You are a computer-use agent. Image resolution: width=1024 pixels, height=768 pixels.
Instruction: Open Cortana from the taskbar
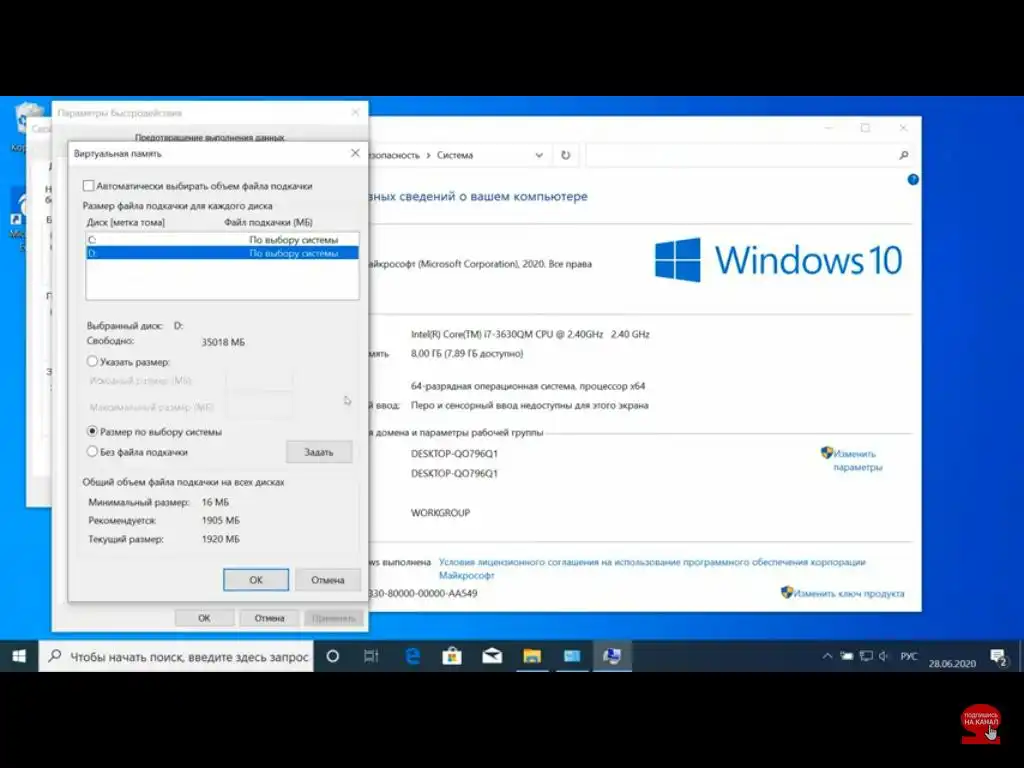click(x=332, y=656)
